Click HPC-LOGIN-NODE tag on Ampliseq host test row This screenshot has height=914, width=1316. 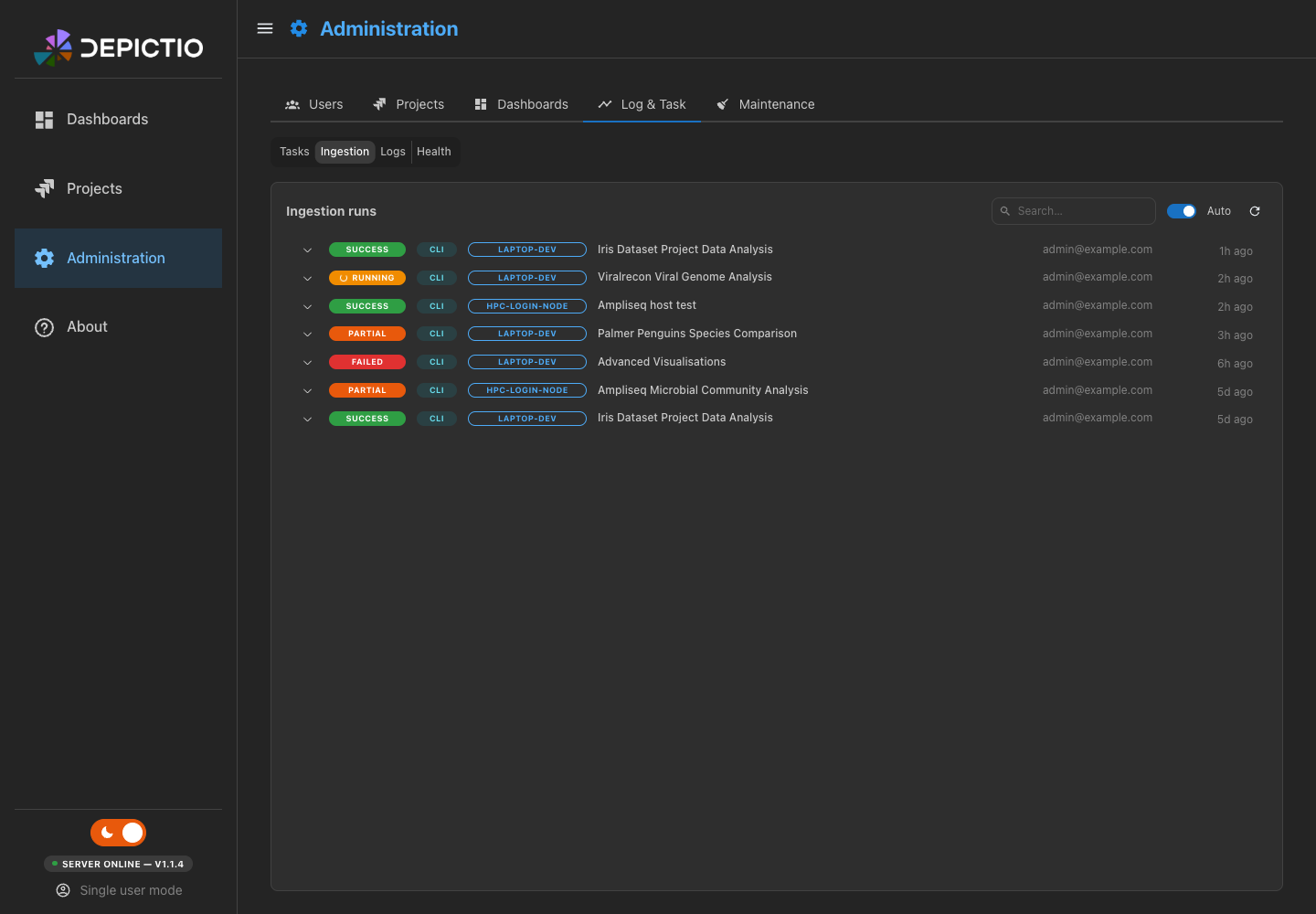coord(527,306)
